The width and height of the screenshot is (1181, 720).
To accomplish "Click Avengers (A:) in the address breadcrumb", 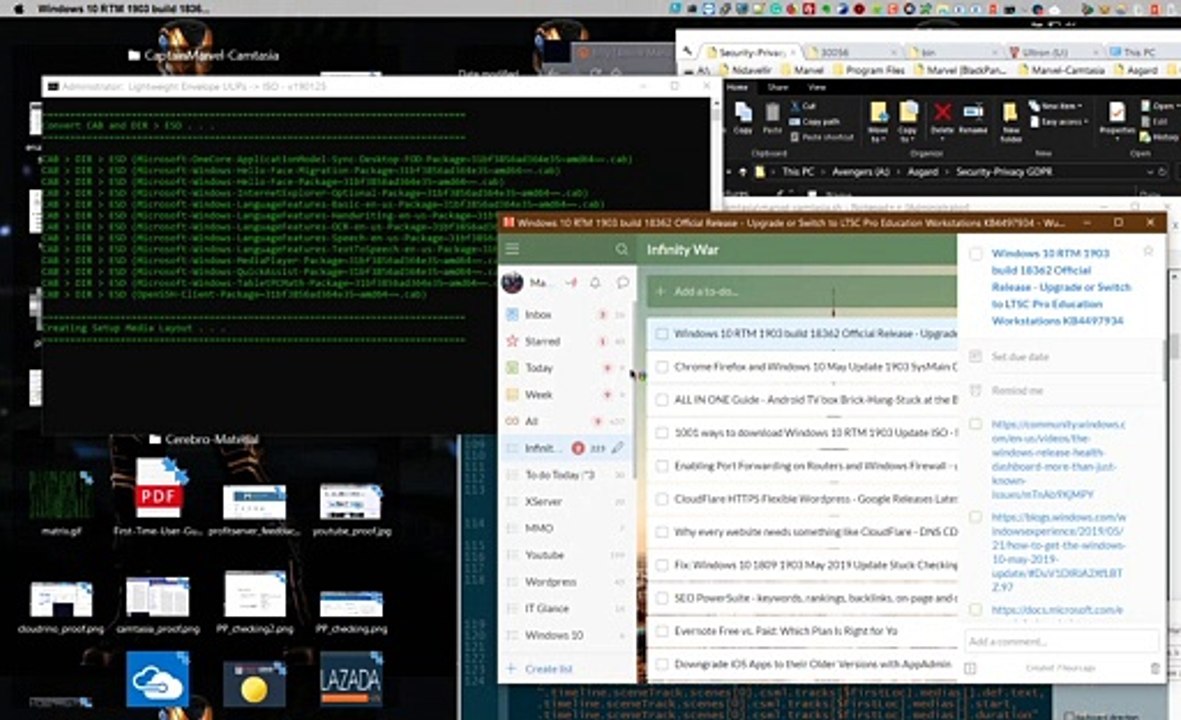I will (x=861, y=172).
